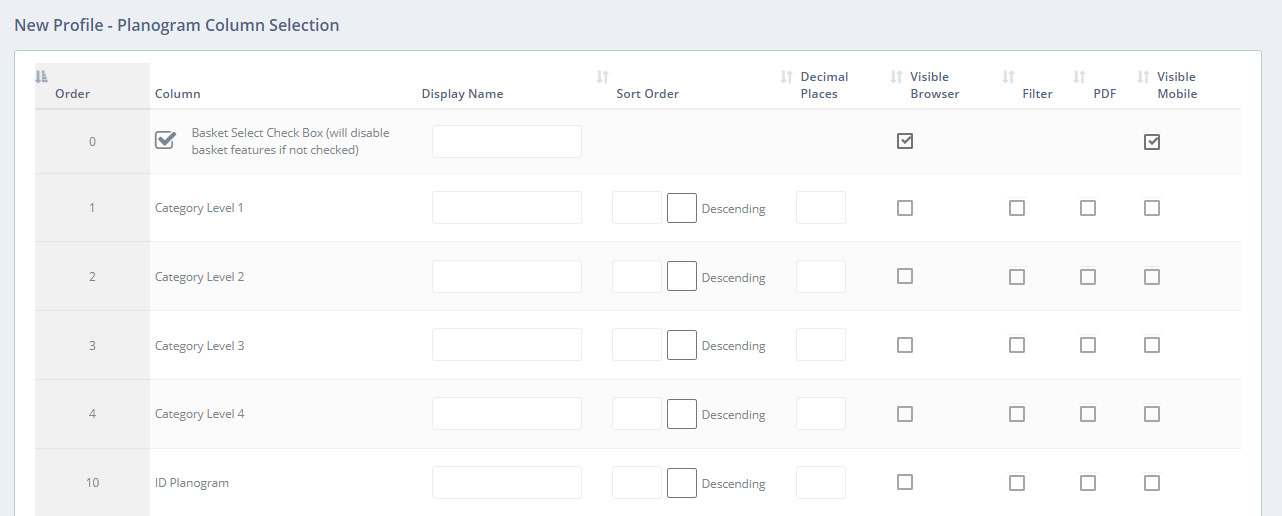Viewport: 1282px width, 516px height.
Task: Click the sort icon beside Visible Mobile
Action: 1143,76
